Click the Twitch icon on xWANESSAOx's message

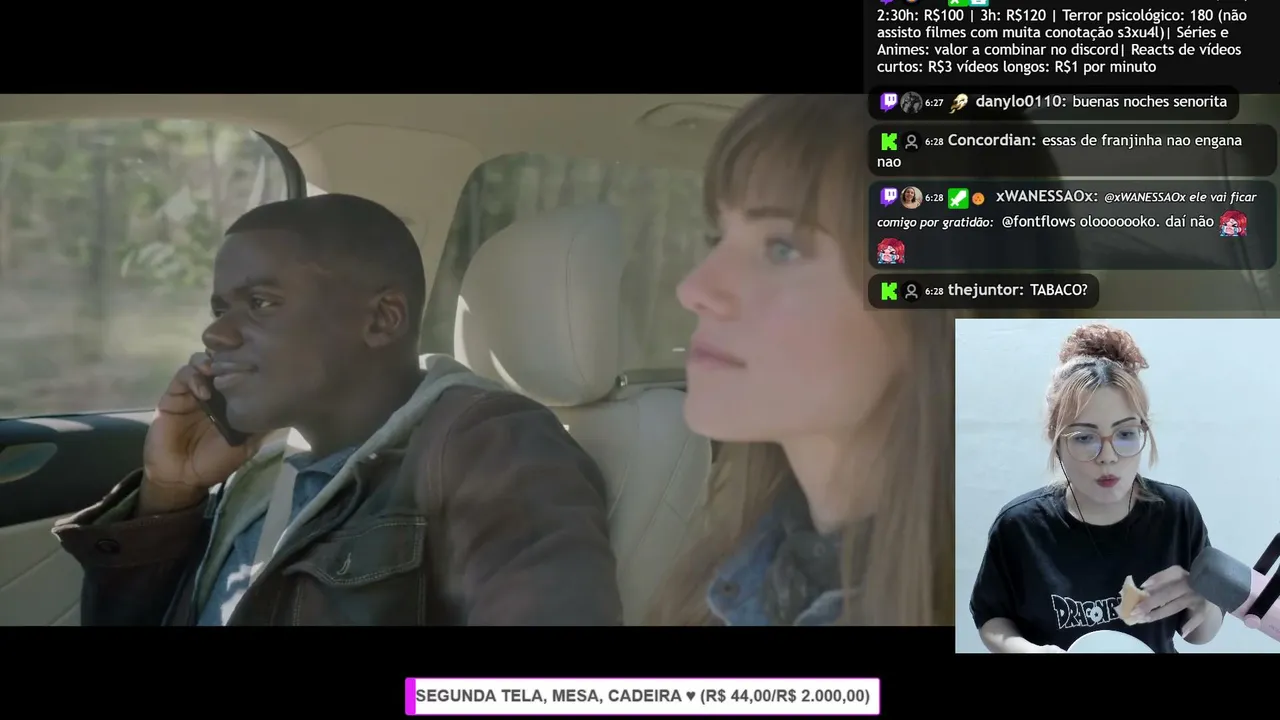[889, 197]
